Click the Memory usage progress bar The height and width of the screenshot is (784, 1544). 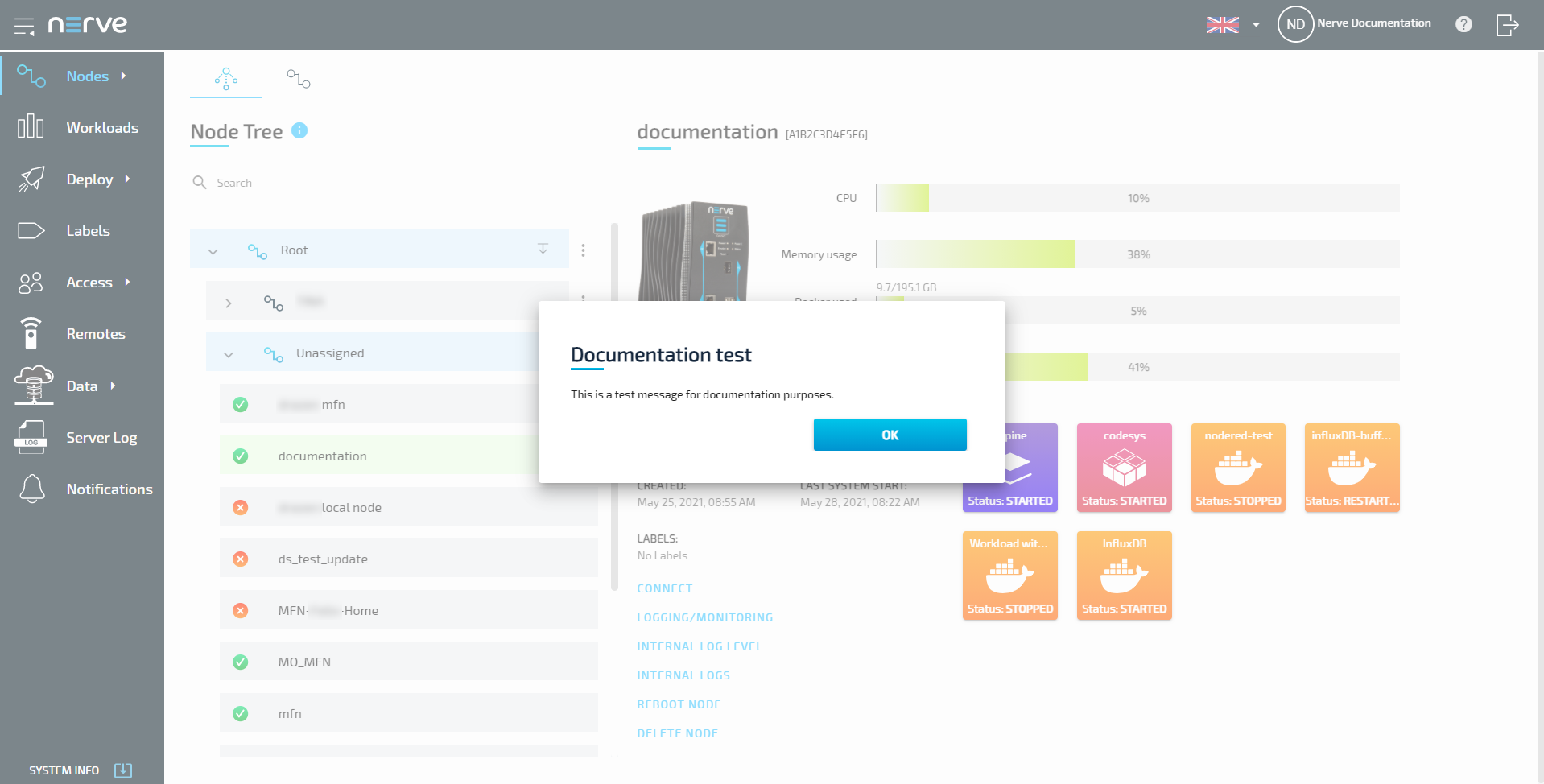point(1137,254)
